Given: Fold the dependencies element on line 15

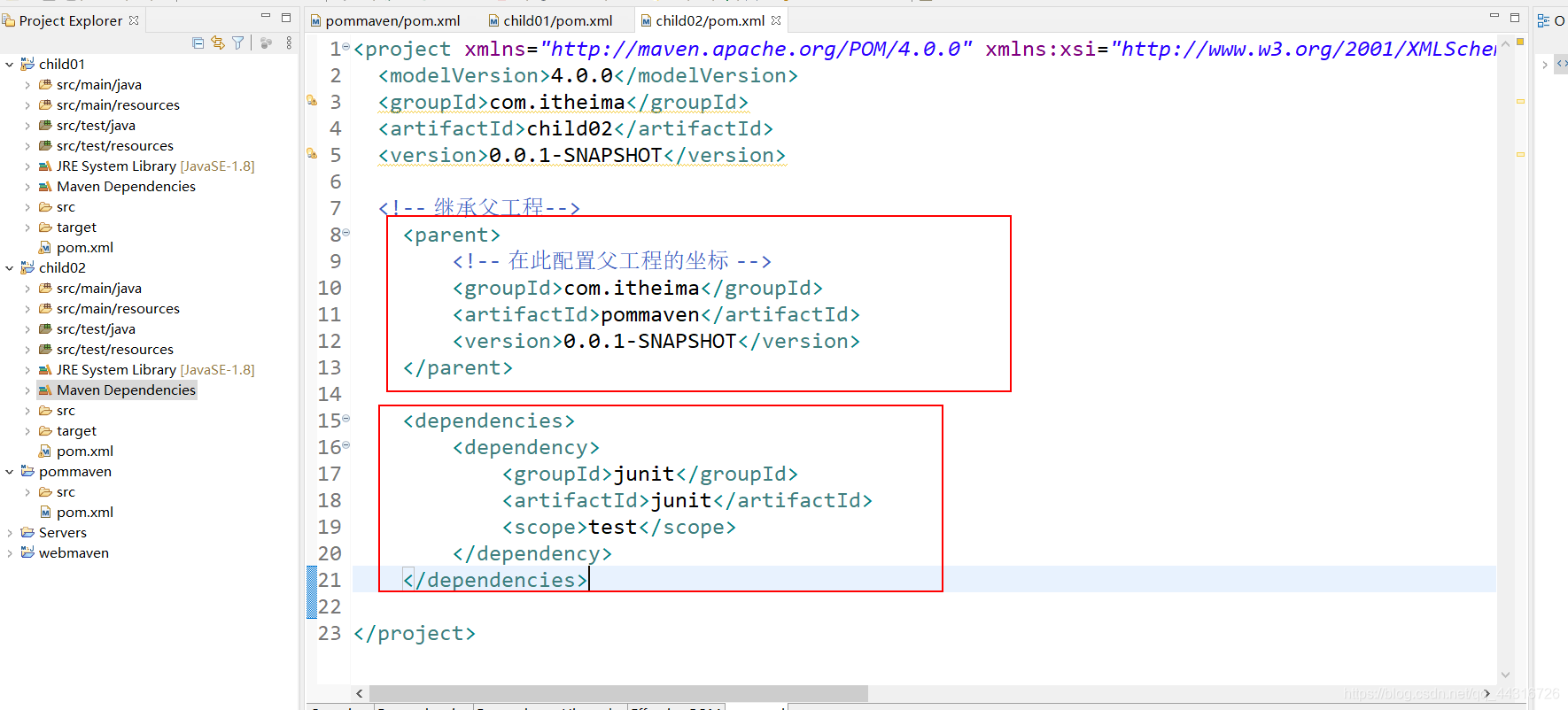Looking at the screenshot, I should pos(346,419).
